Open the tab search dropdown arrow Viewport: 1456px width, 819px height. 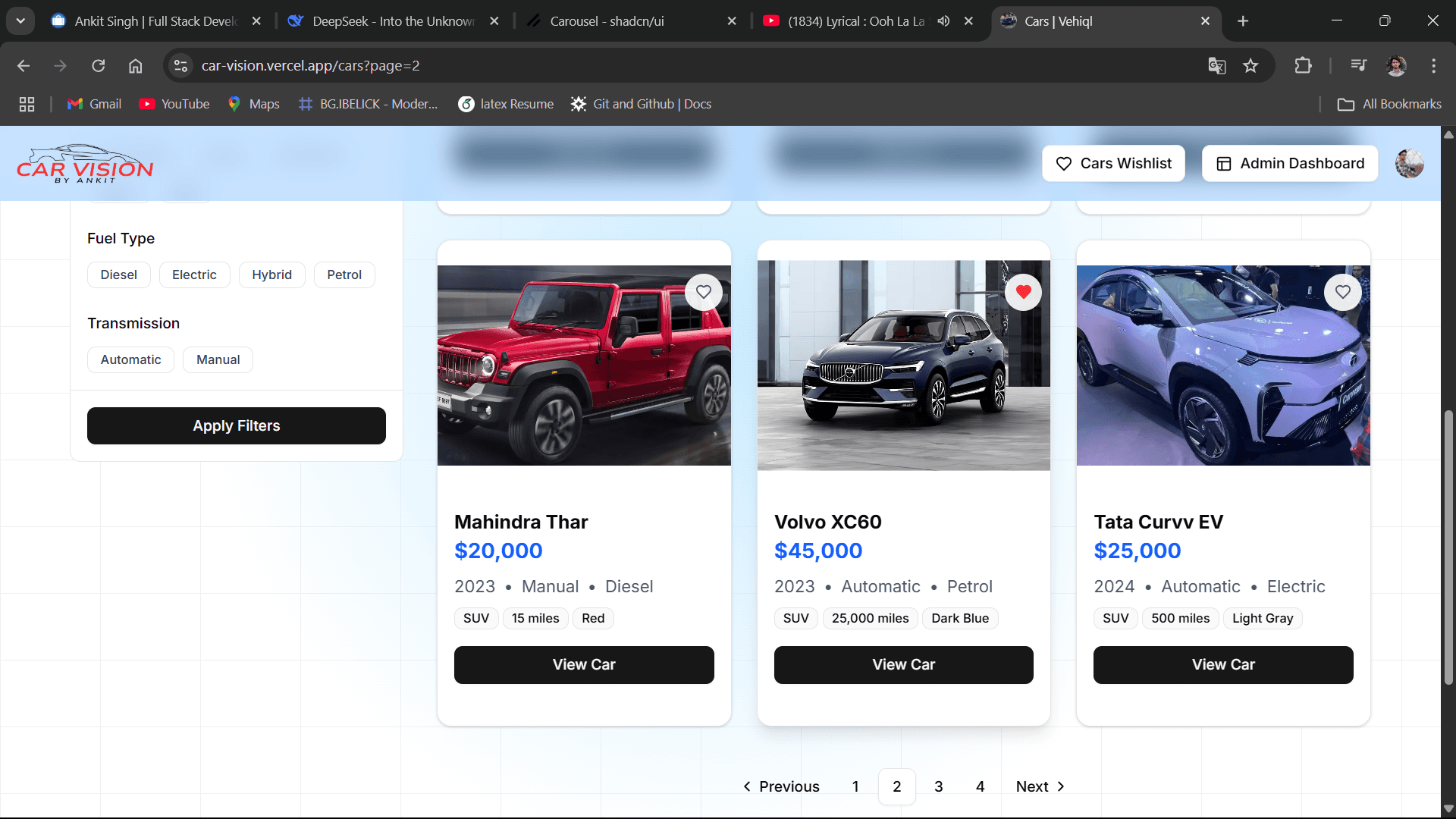(x=20, y=21)
